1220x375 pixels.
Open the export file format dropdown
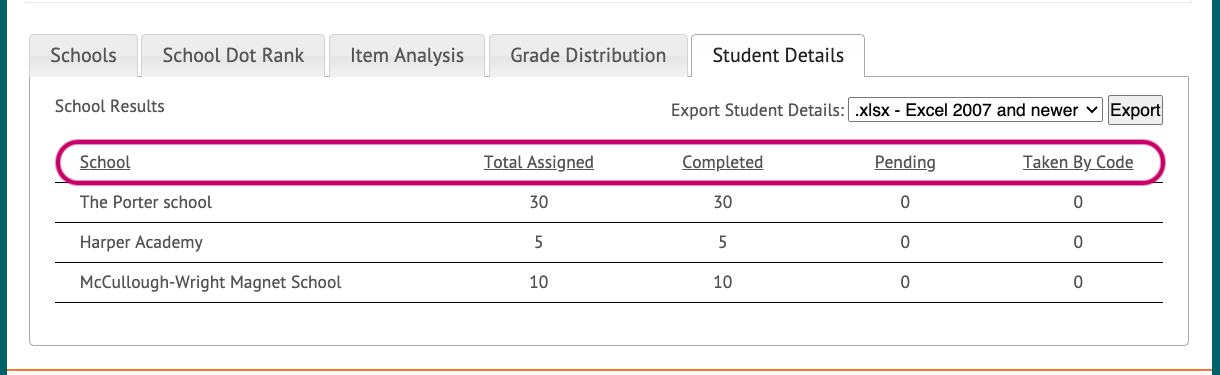pyautogui.click(x=975, y=110)
